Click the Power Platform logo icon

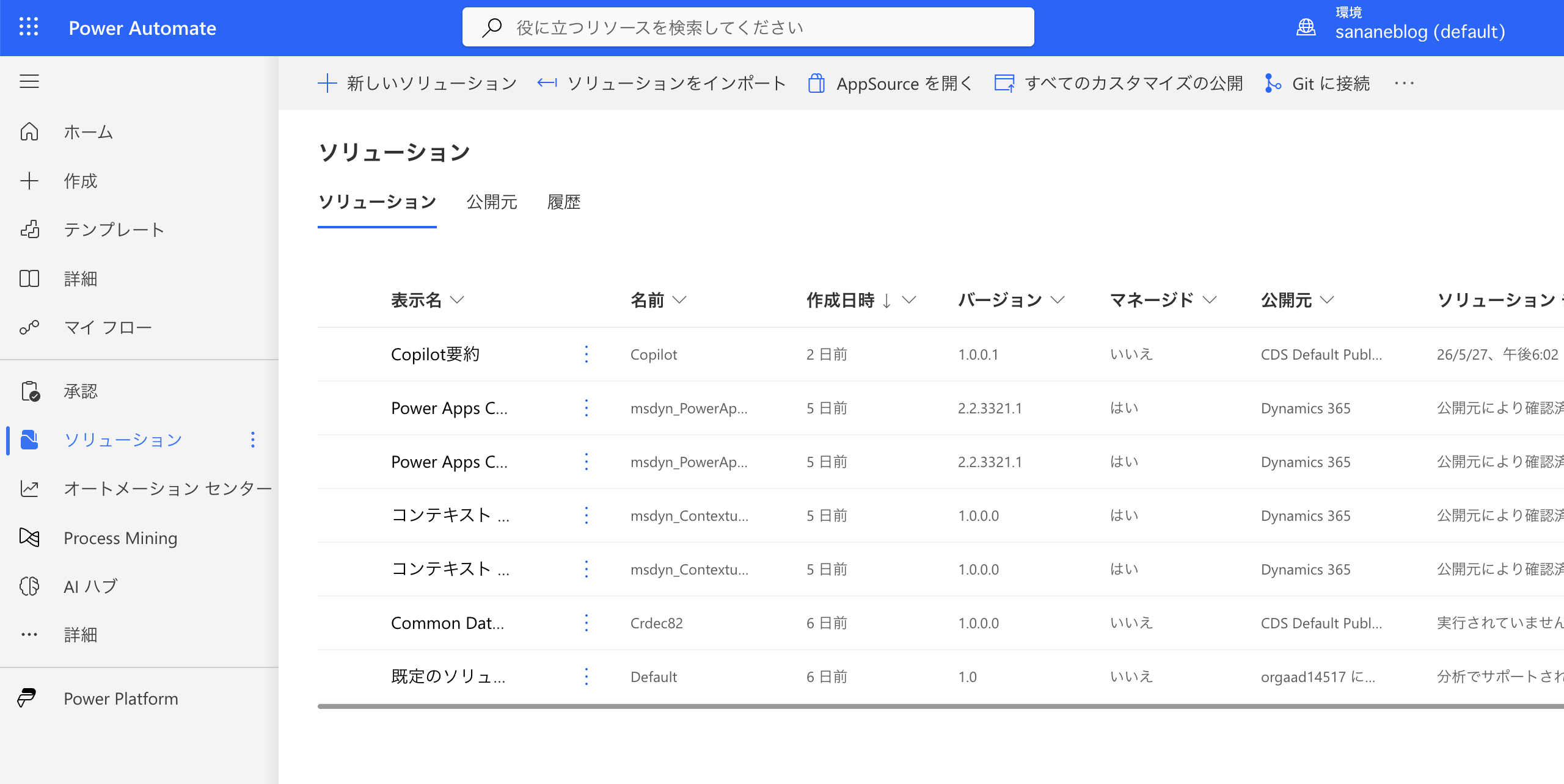pos(27,698)
